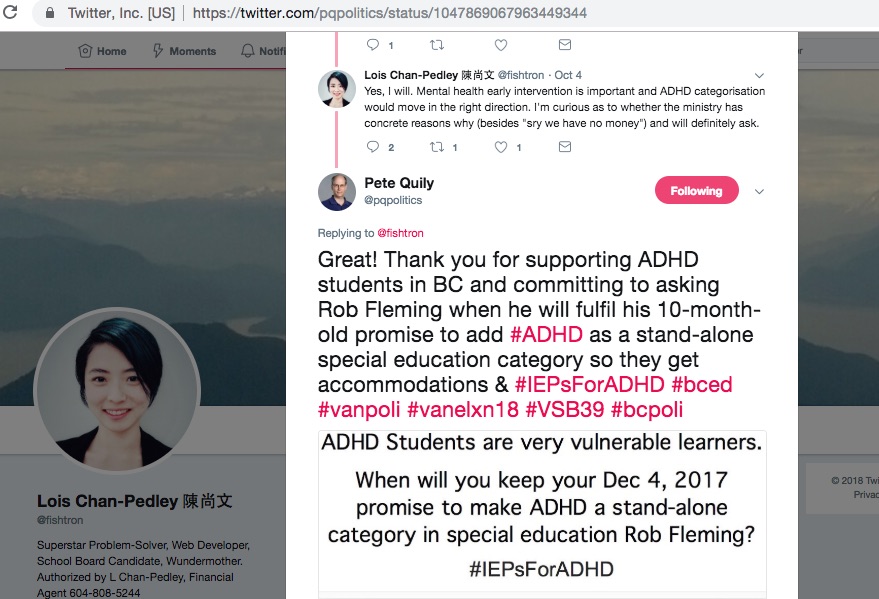The width and height of the screenshot is (879, 599).
Task: Open the Moments tab
Action: pos(184,51)
